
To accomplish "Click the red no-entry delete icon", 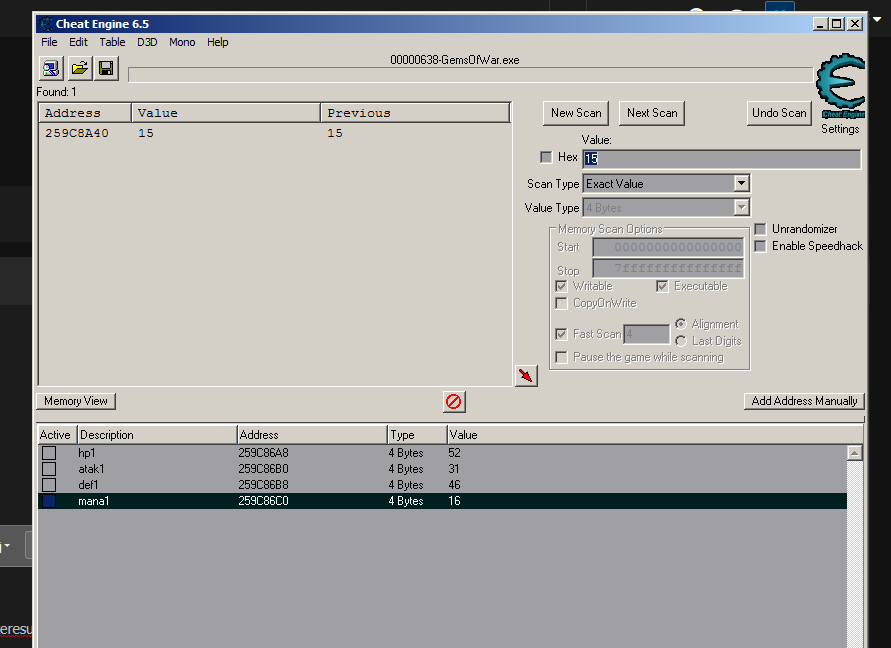I will pos(453,401).
